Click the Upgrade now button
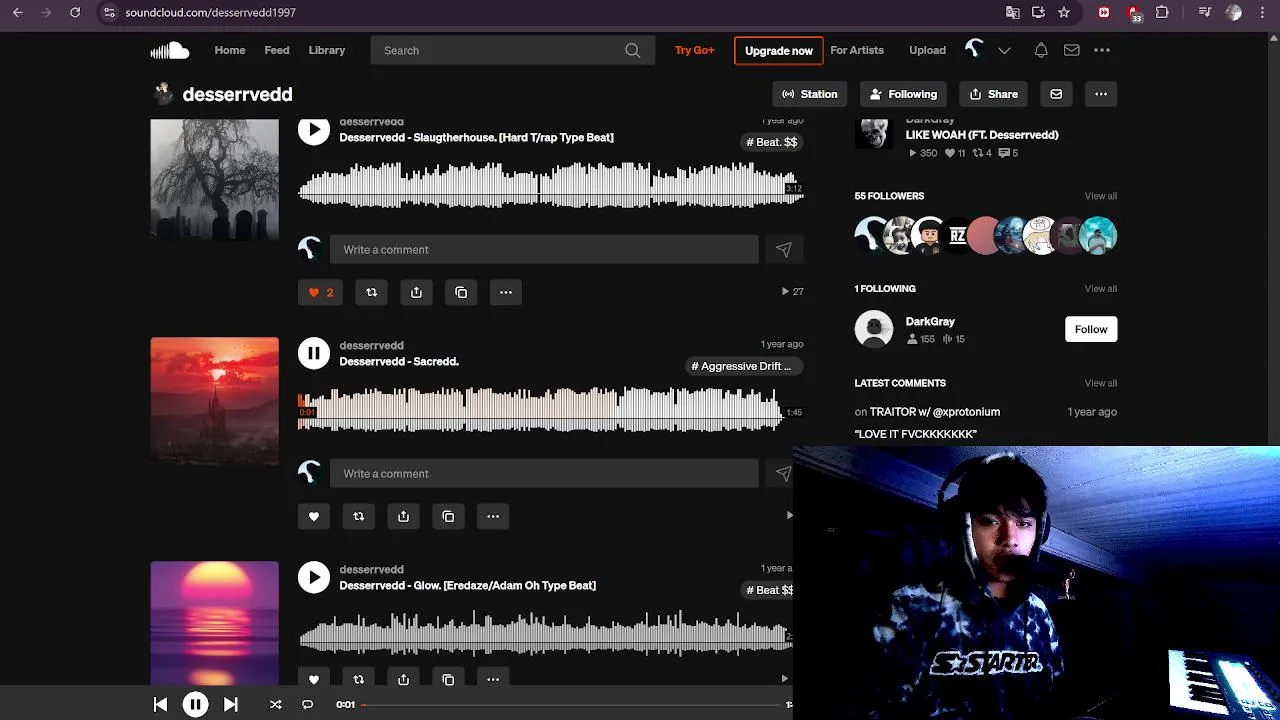This screenshot has height=720, width=1280. pyautogui.click(x=778, y=50)
